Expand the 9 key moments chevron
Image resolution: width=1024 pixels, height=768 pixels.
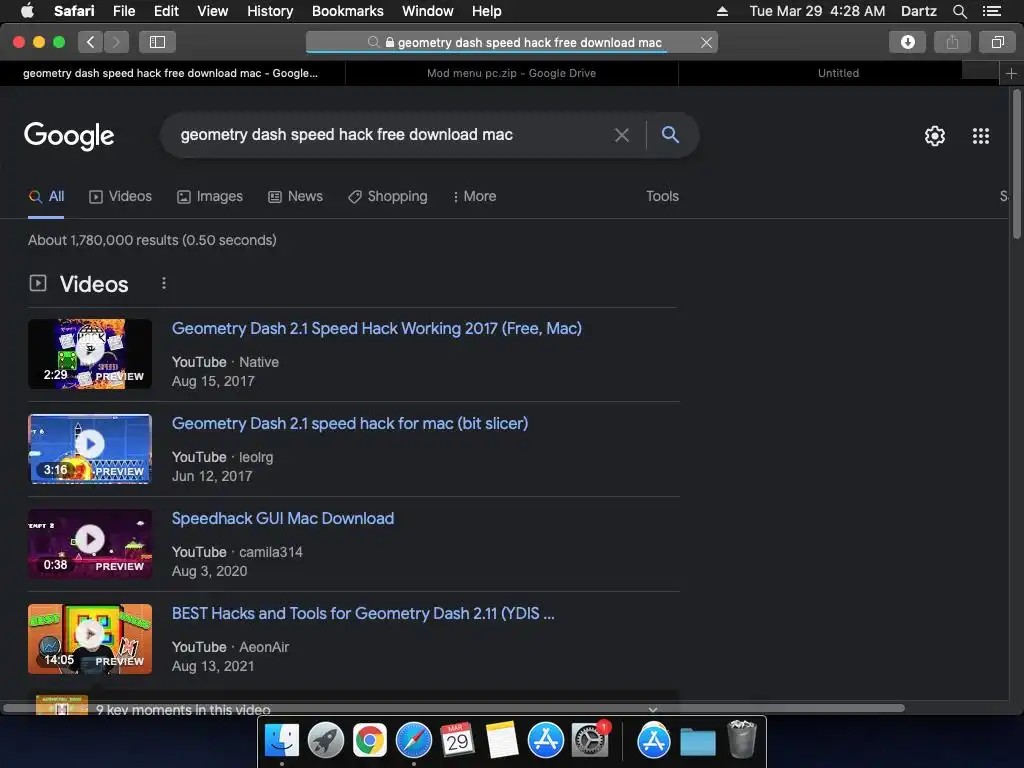click(x=652, y=709)
